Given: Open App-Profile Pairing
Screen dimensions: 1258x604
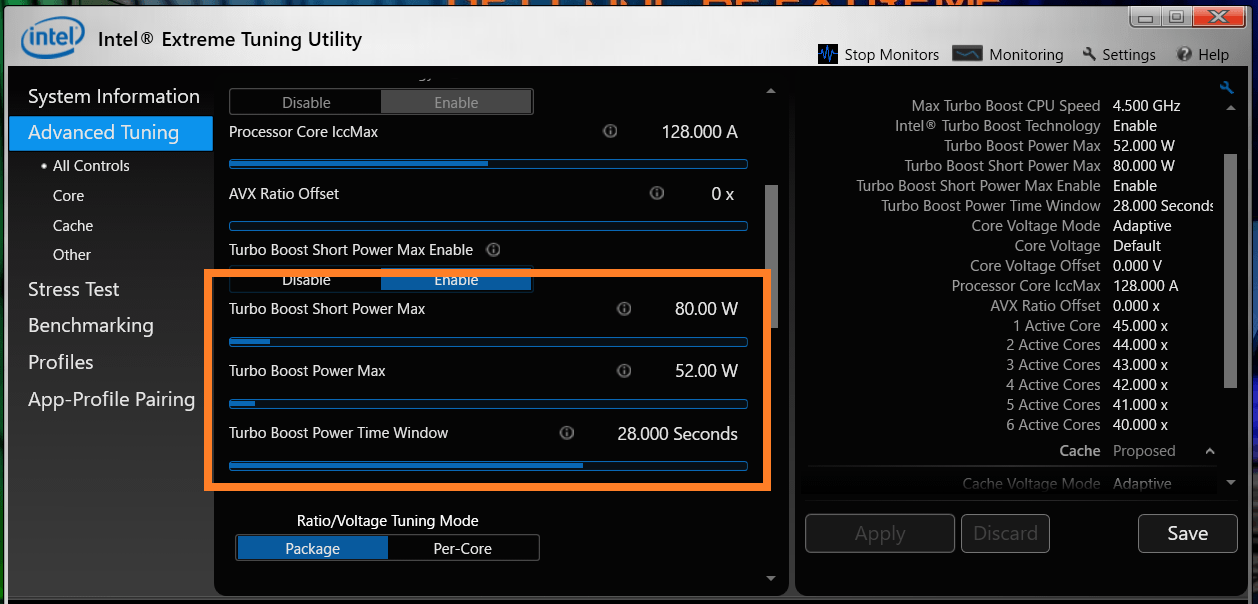Looking at the screenshot, I should click(x=112, y=399).
